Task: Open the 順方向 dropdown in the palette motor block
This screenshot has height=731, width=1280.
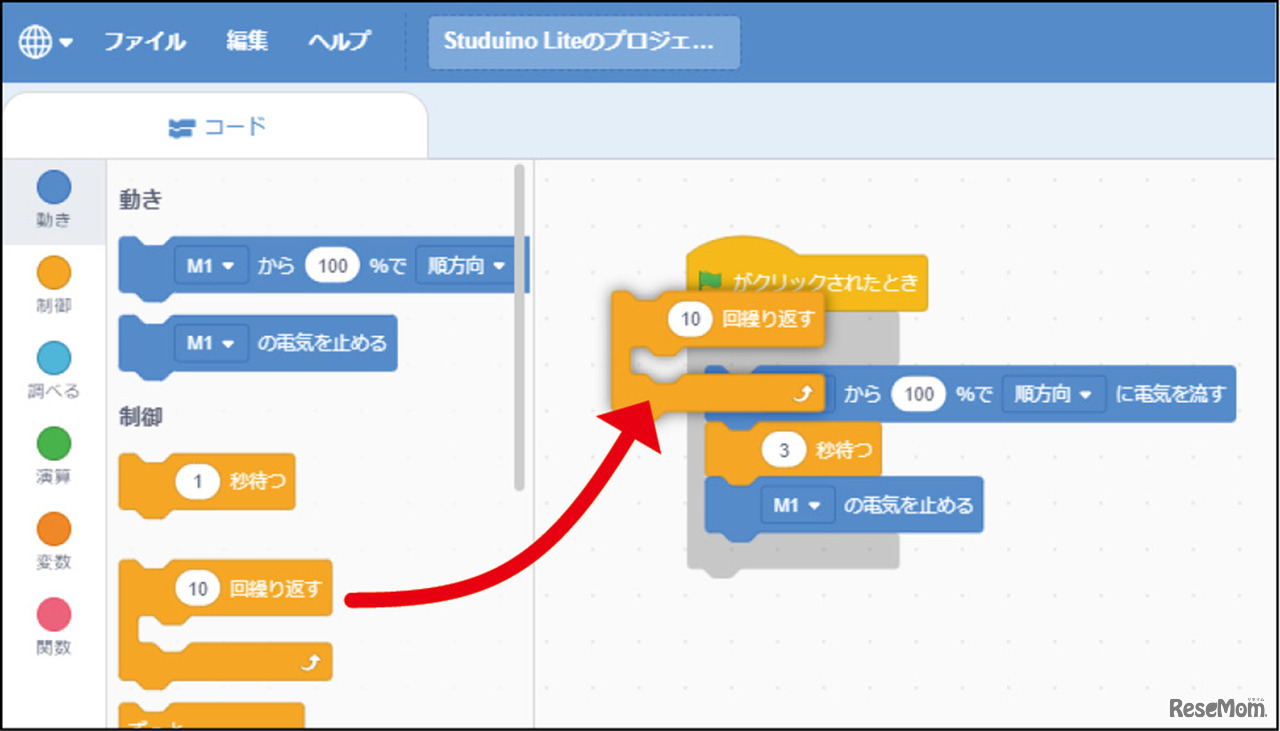Action: (x=464, y=265)
